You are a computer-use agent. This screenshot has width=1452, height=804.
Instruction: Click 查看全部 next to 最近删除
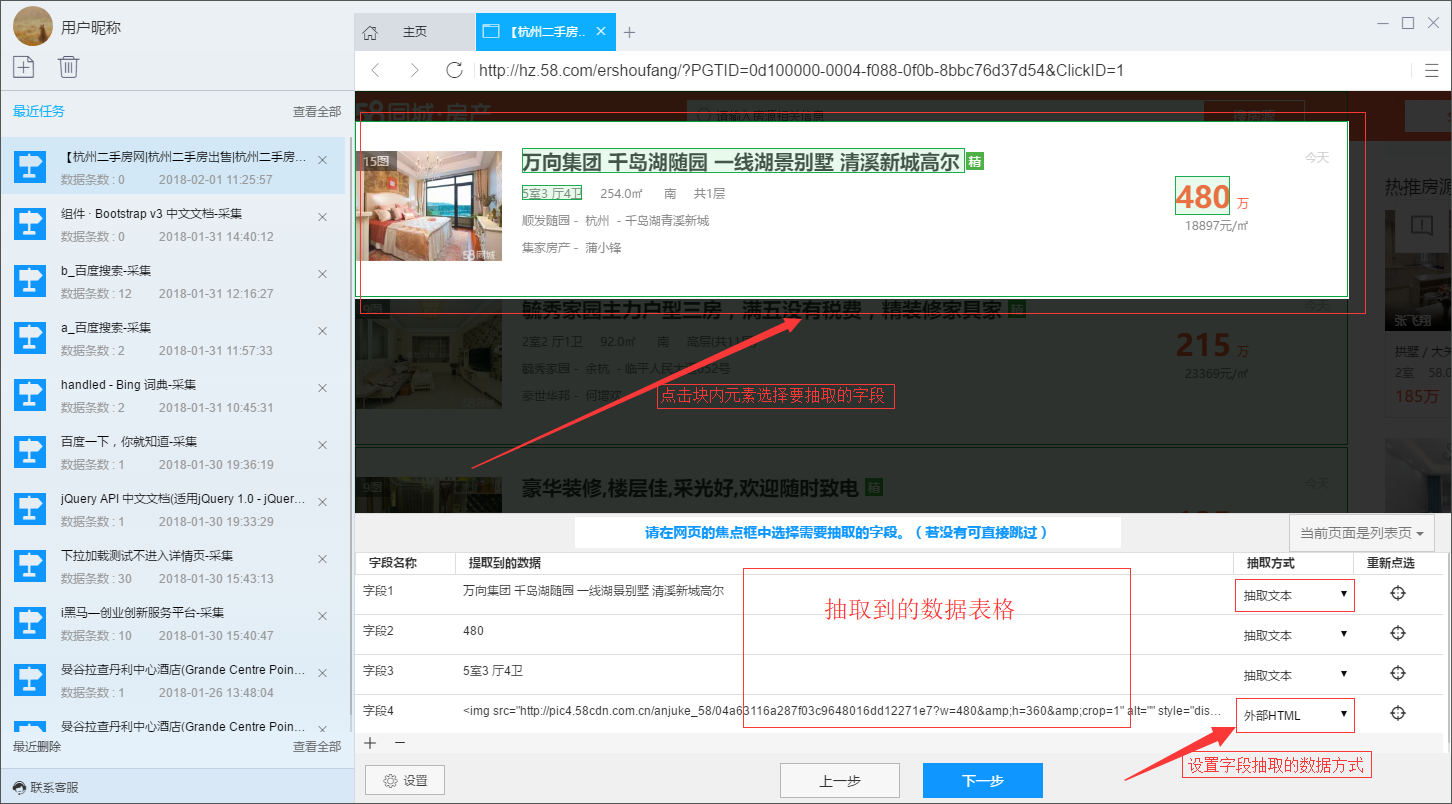coord(317,746)
